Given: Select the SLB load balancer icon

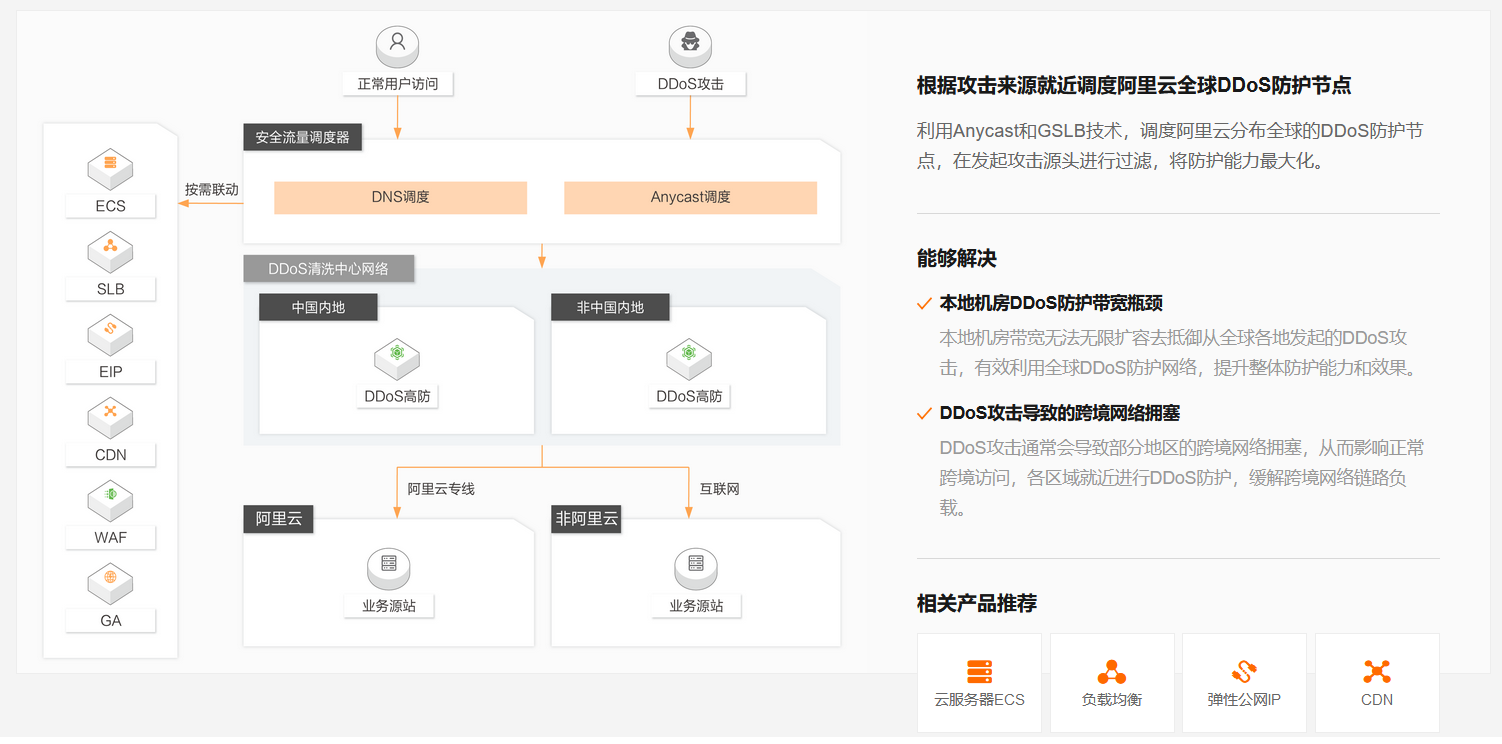Looking at the screenshot, I should click(110, 252).
